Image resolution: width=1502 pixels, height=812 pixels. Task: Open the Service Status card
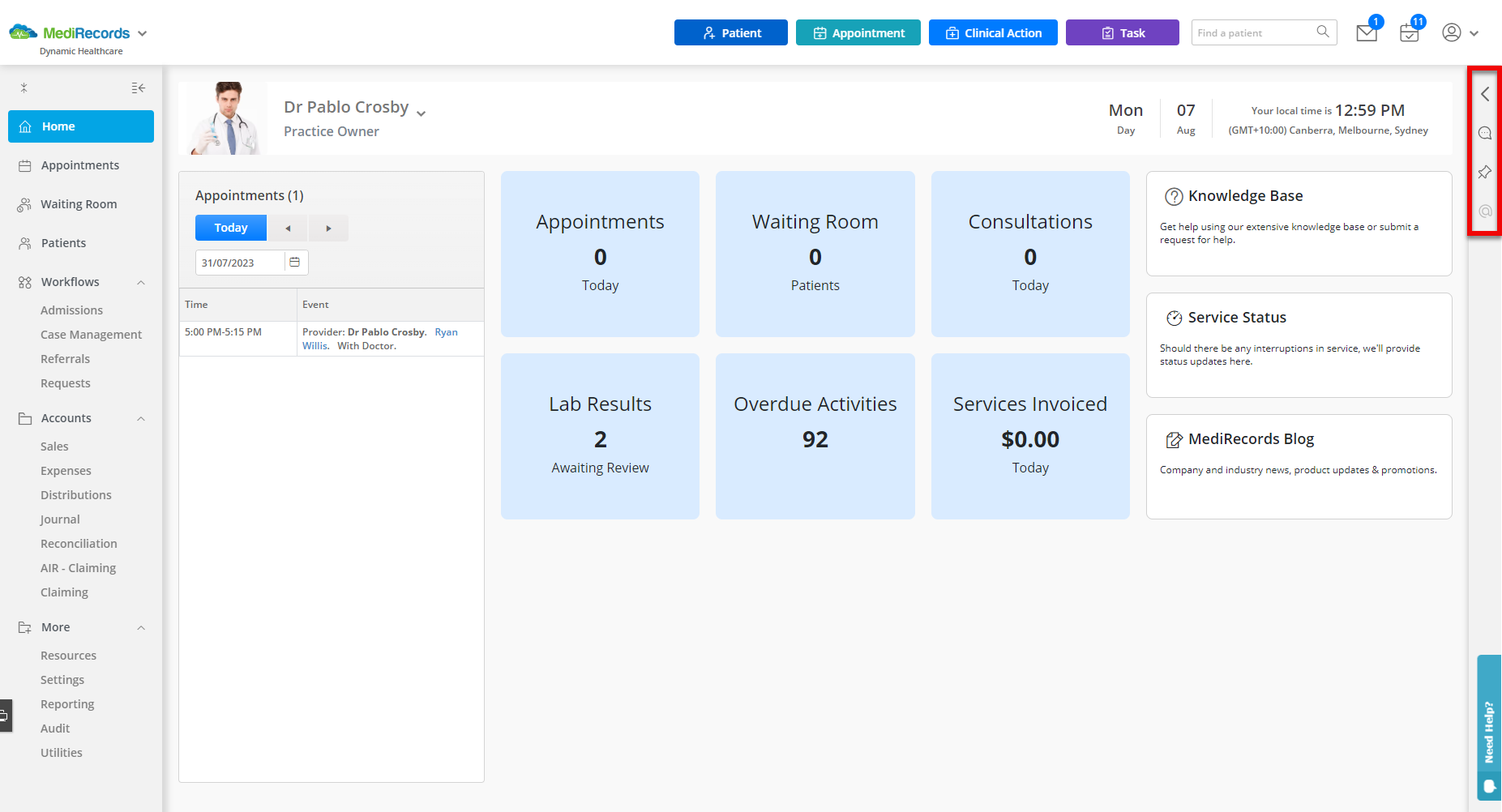1299,345
